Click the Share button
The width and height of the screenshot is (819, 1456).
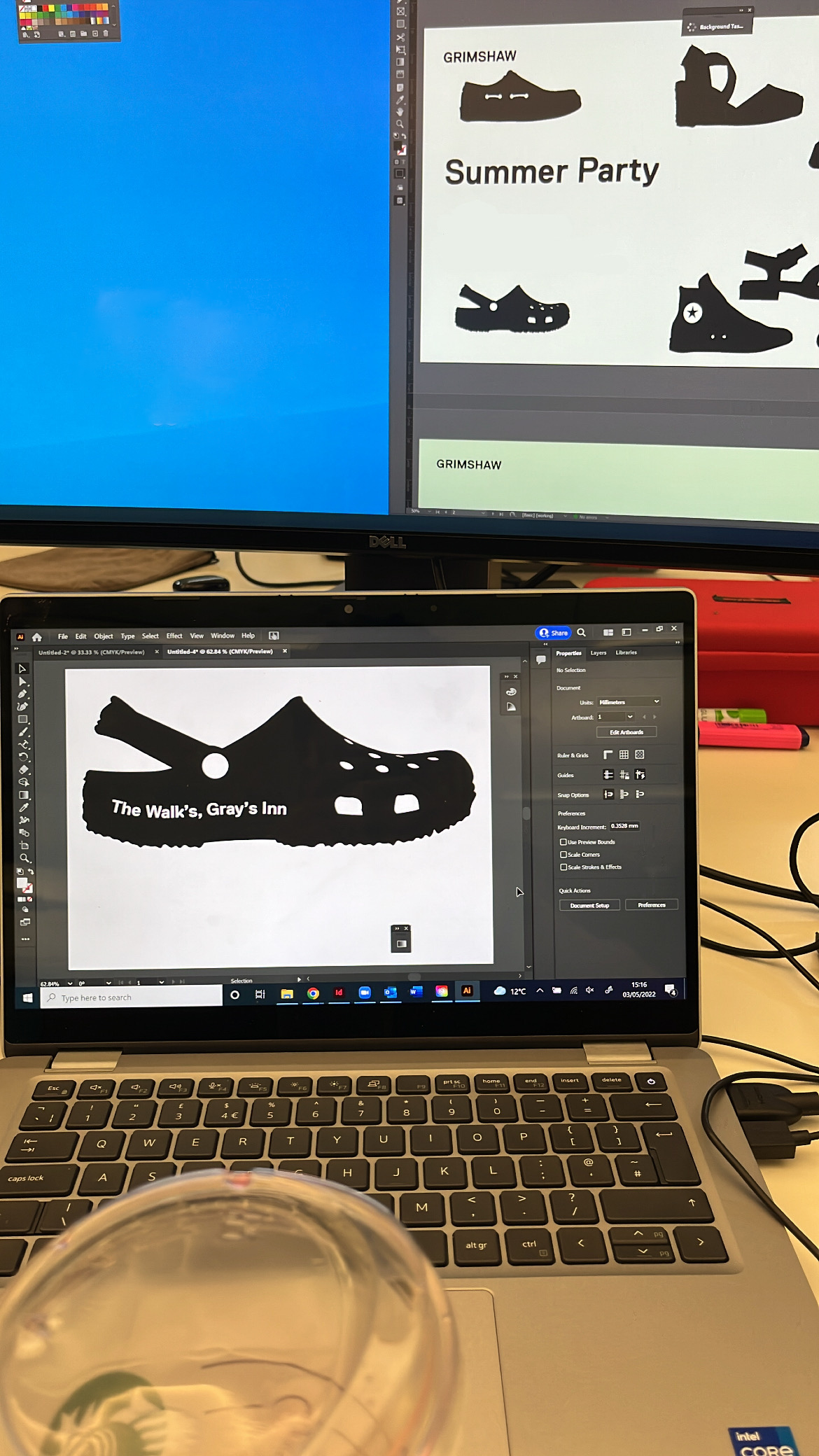coord(554,633)
